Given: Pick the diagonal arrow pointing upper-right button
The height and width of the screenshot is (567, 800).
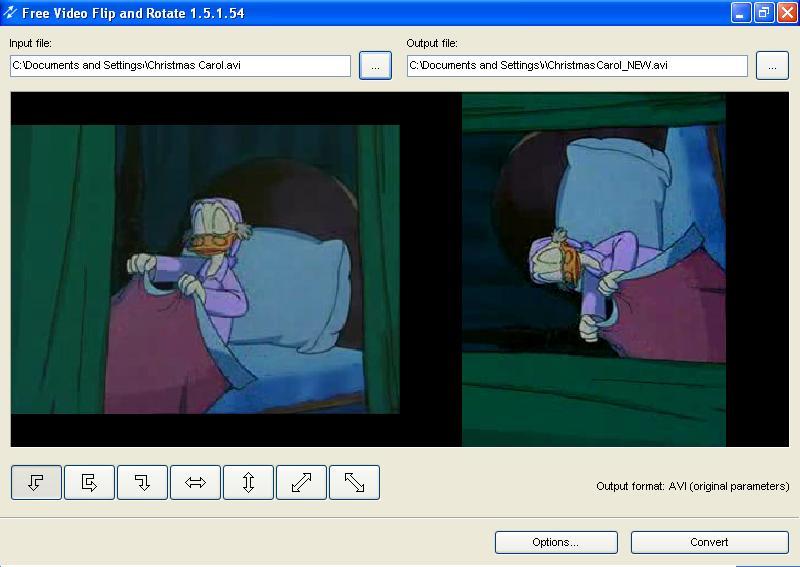Looking at the screenshot, I should (x=302, y=482).
